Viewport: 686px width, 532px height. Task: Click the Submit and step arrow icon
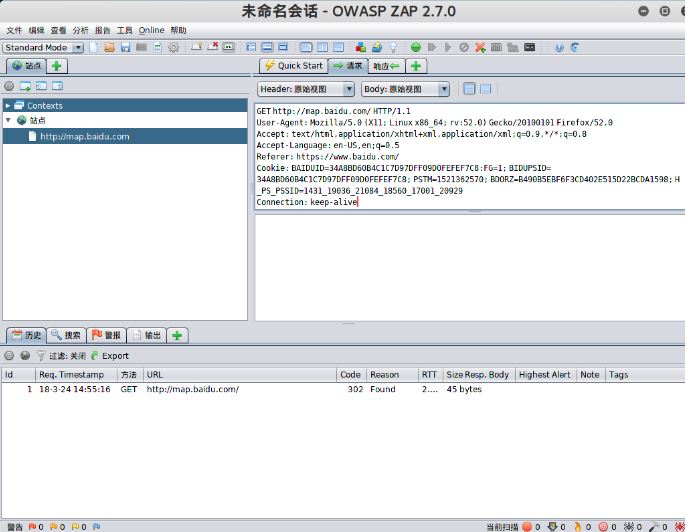[432, 47]
